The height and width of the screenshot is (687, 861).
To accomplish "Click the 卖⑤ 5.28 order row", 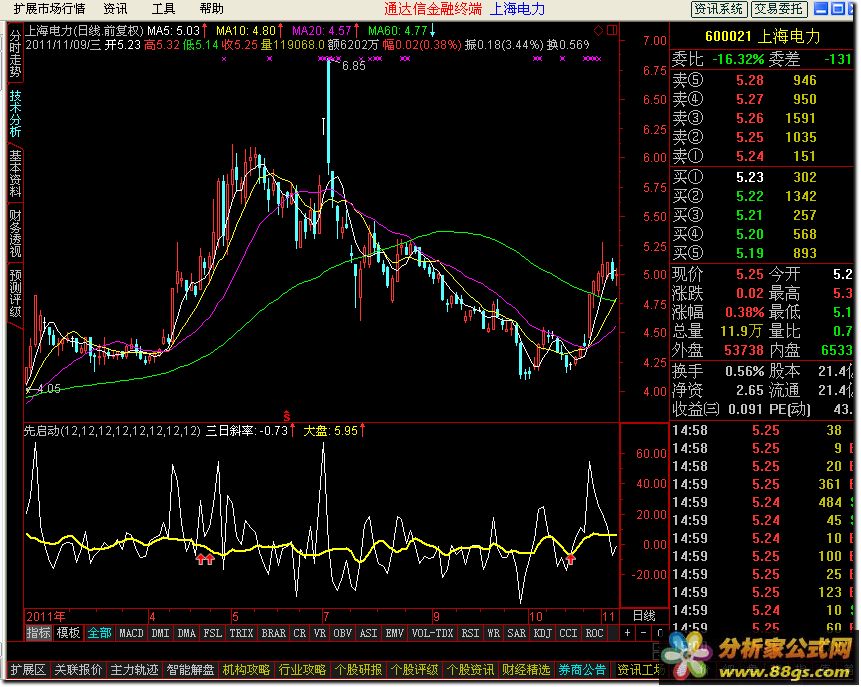I will coord(762,80).
